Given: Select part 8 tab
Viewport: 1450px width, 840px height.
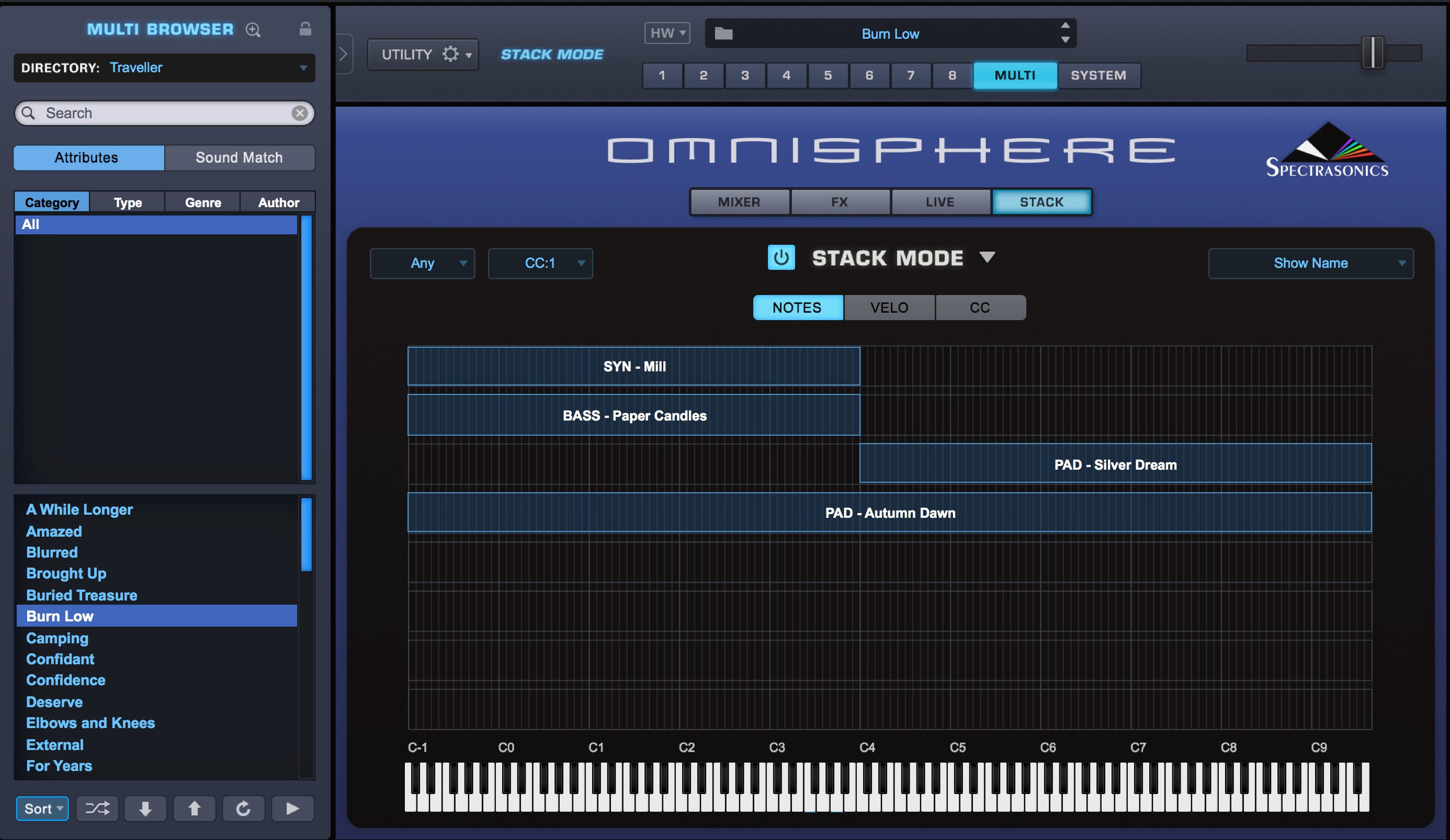Looking at the screenshot, I should click(x=952, y=75).
